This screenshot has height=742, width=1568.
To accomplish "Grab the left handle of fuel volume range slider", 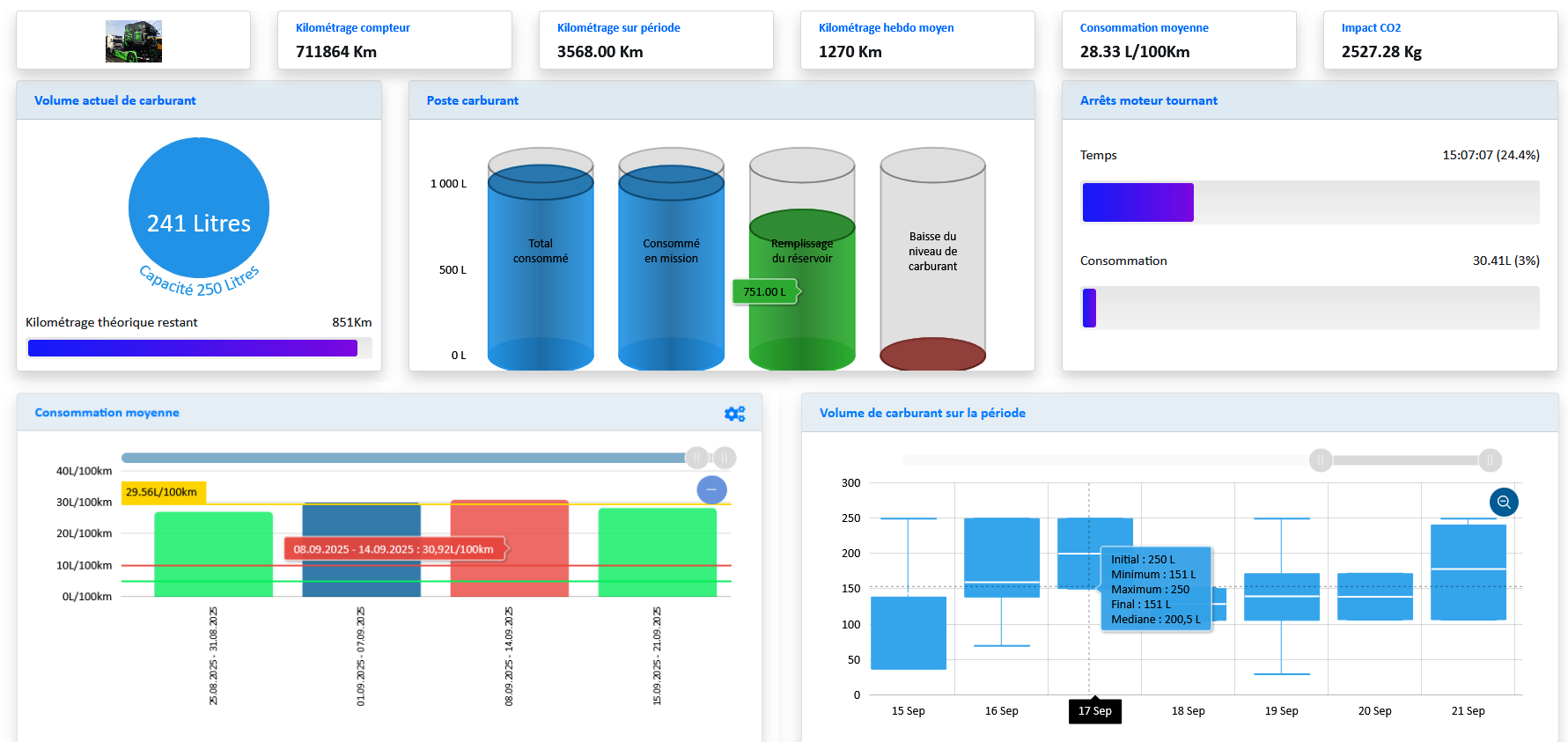I will tap(1321, 460).
